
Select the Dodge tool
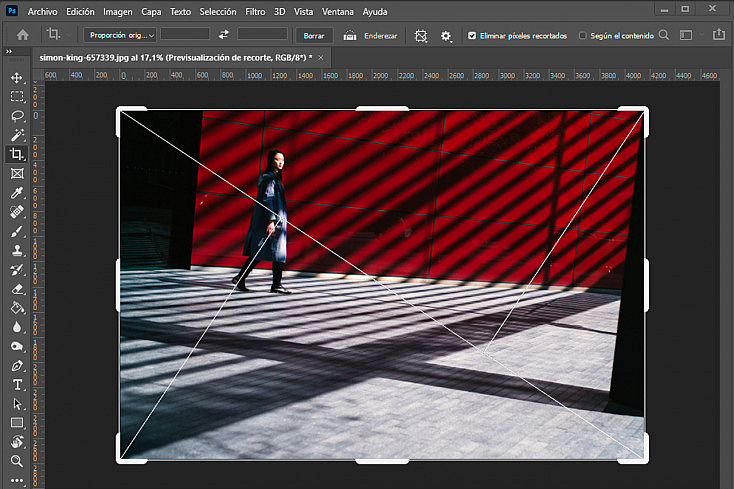[17, 346]
